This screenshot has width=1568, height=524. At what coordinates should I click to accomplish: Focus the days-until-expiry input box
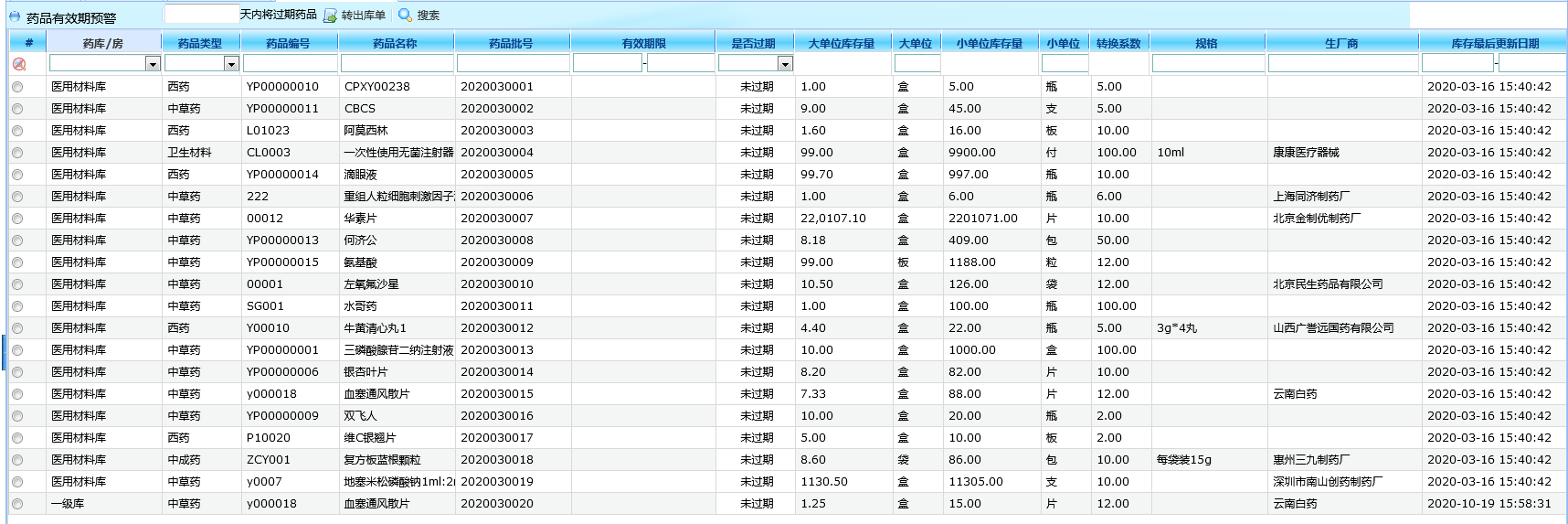pyautogui.click(x=201, y=15)
